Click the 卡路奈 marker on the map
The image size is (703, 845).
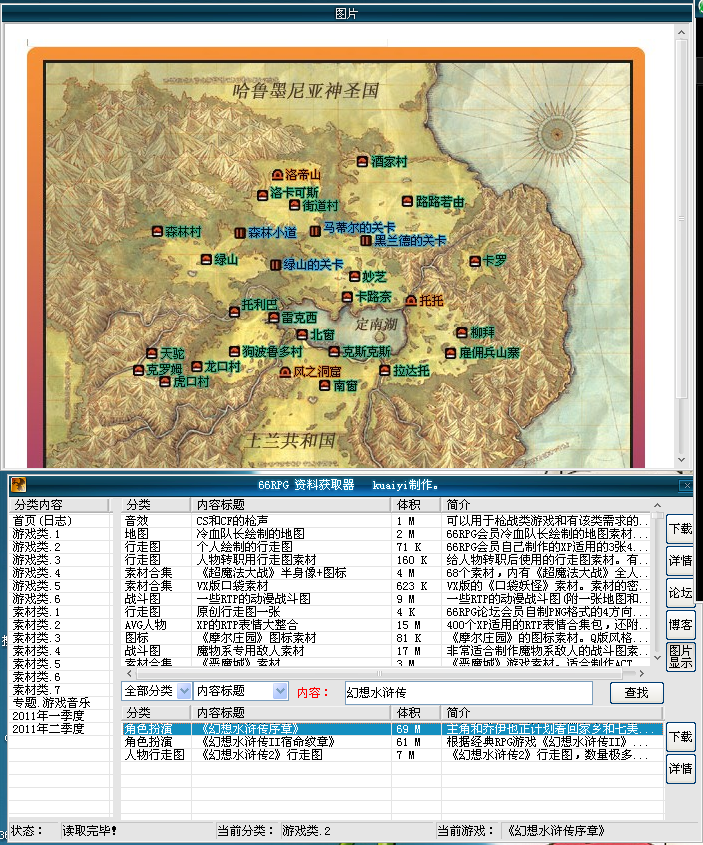tap(347, 297)
